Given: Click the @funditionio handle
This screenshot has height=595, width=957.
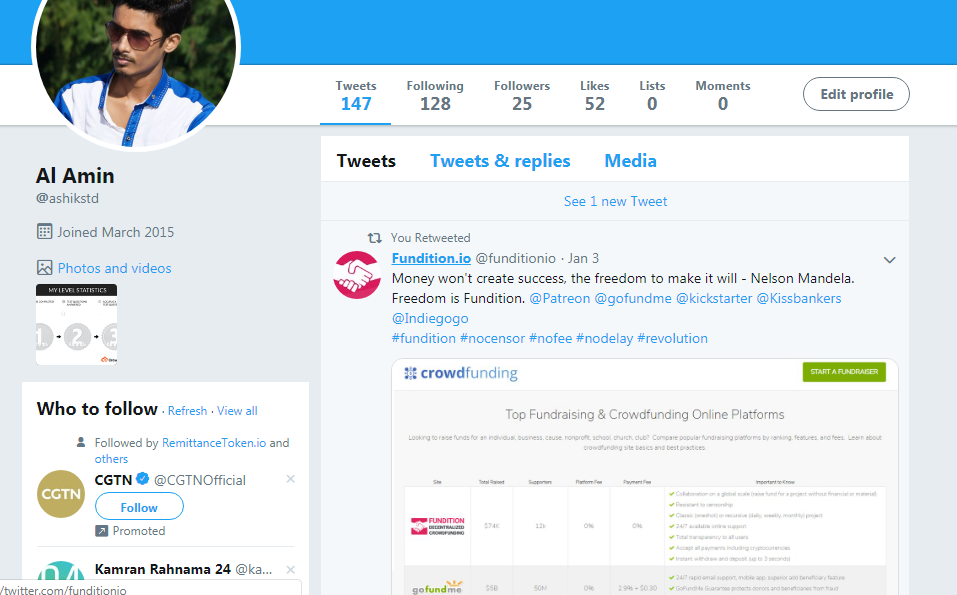Looking at the screenshot, I should 516,258.
